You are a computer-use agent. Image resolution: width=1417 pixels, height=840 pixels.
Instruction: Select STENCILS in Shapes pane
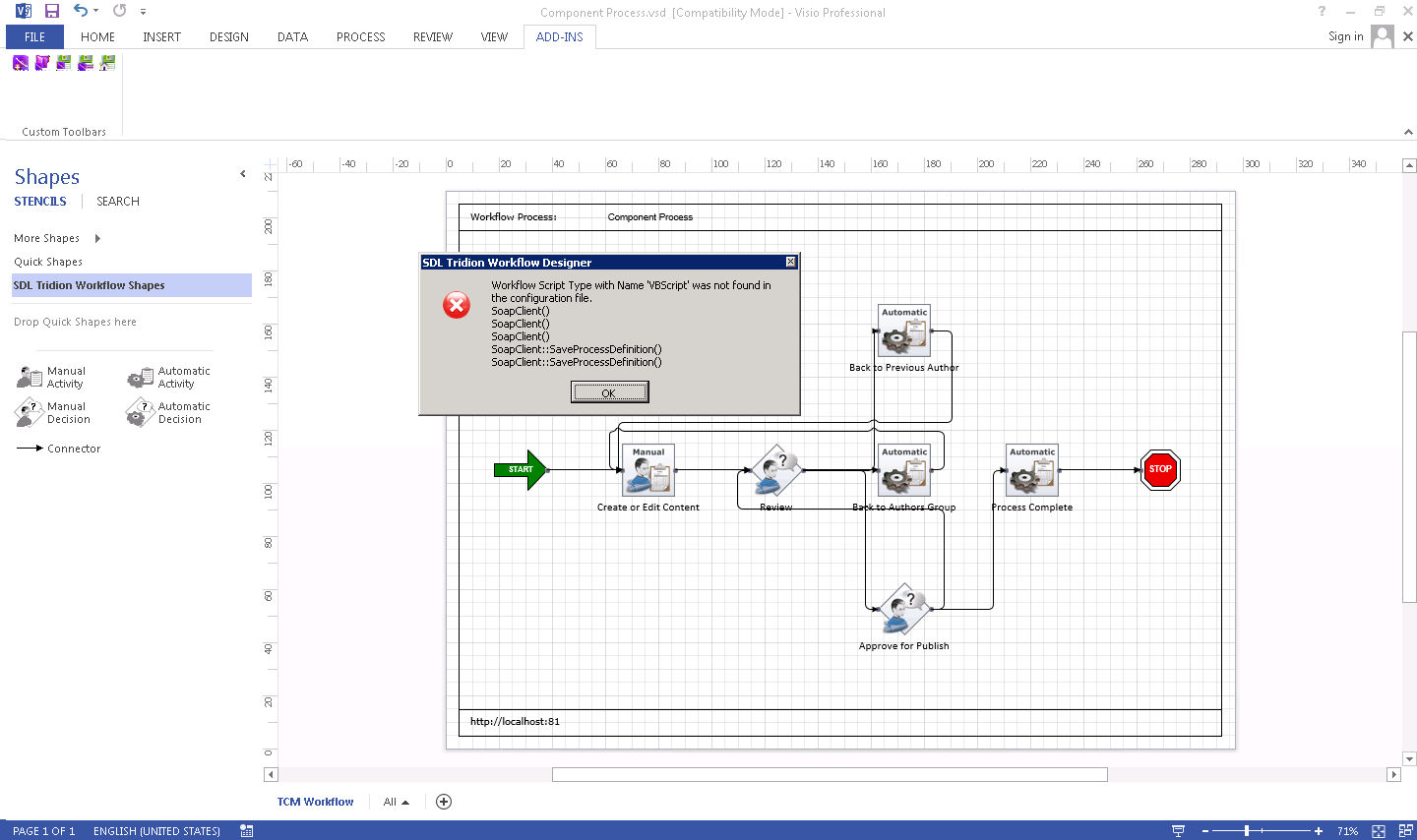(40, 202)
